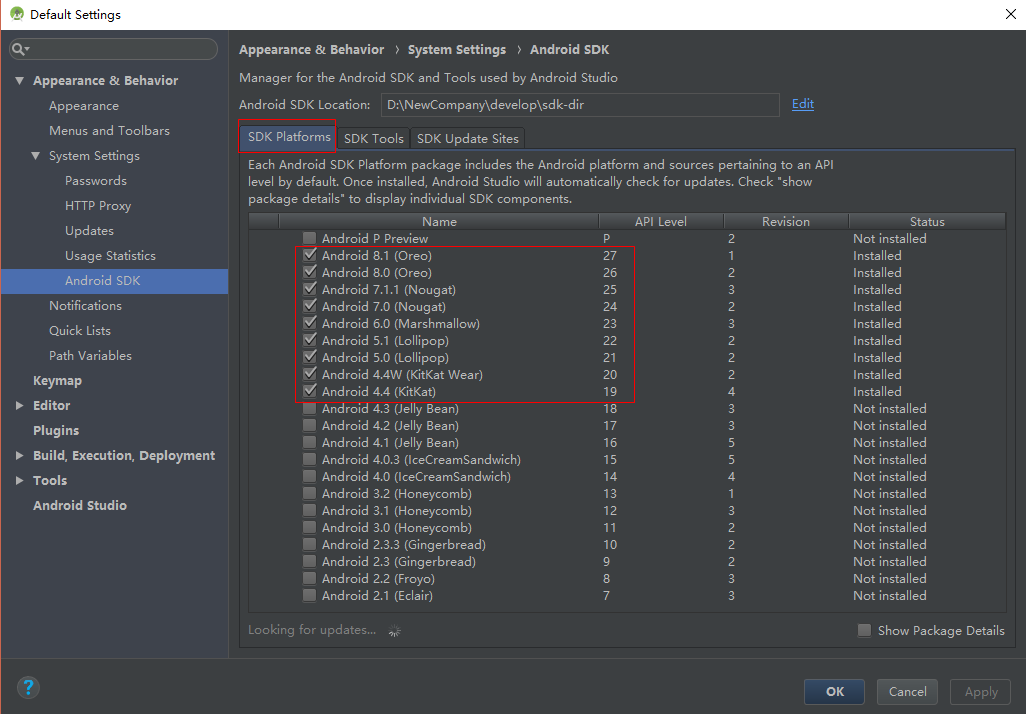Screen dimensions: 1026x714
Task: Uncheck Android 8.1 (Oreo) checkbox
Action: [x=310, y=255]
